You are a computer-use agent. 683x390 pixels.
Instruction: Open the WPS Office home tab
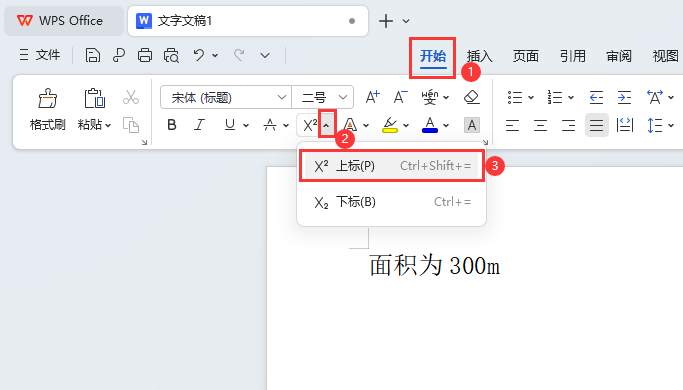click(x=64, y=20)
